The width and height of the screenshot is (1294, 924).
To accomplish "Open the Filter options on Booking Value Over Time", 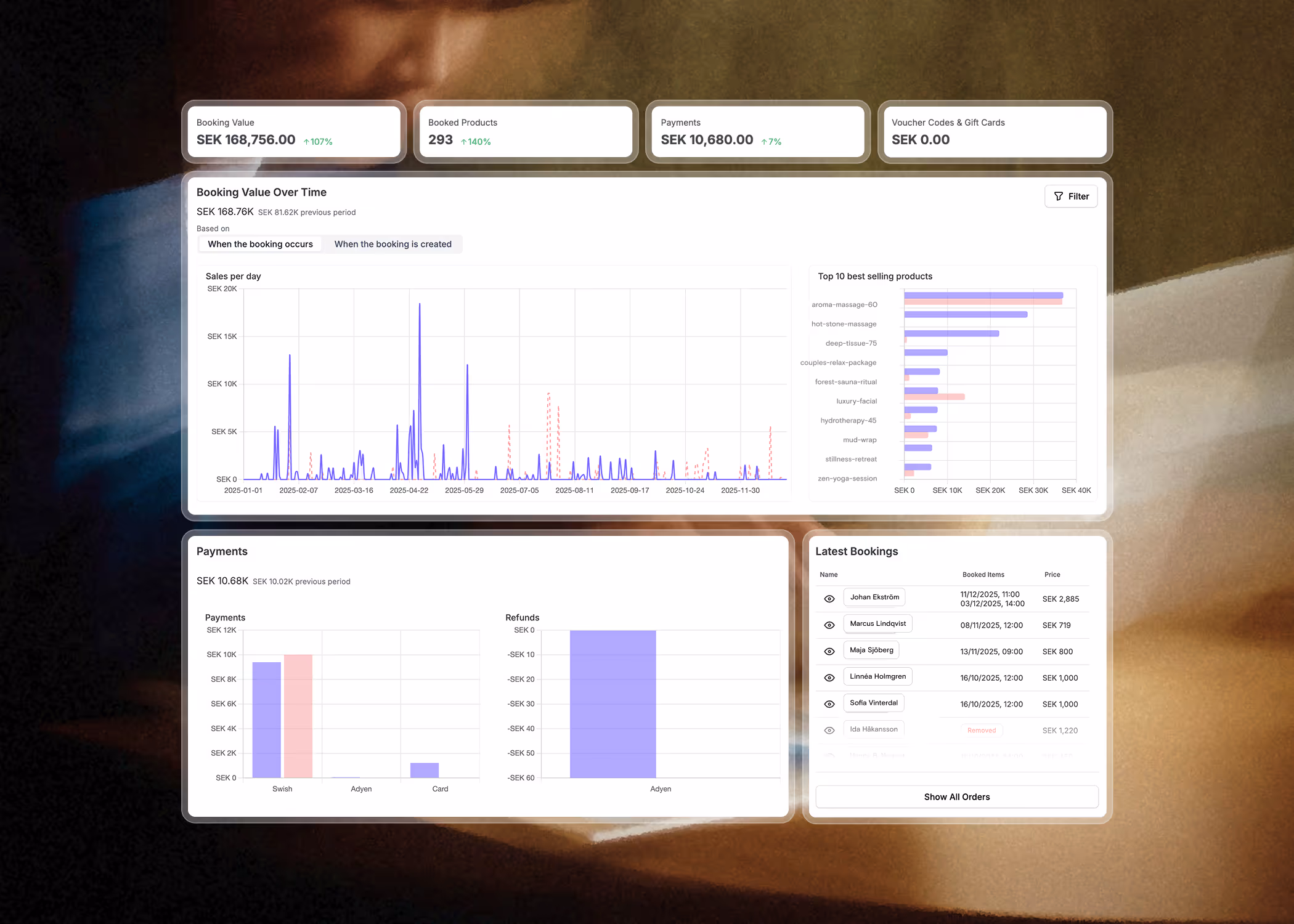I will coord(1071,196).
